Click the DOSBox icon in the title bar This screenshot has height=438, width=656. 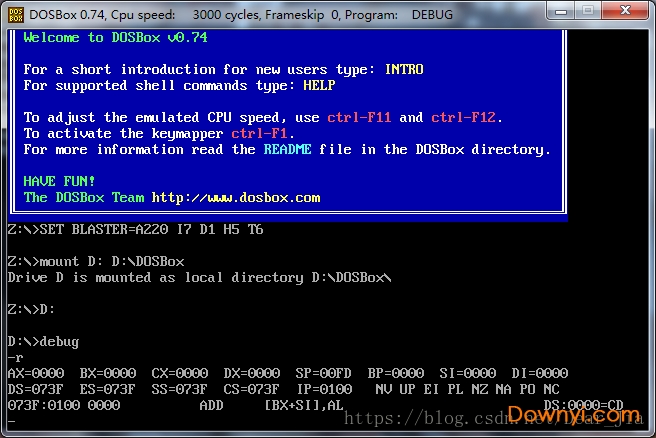coord(14,14)
